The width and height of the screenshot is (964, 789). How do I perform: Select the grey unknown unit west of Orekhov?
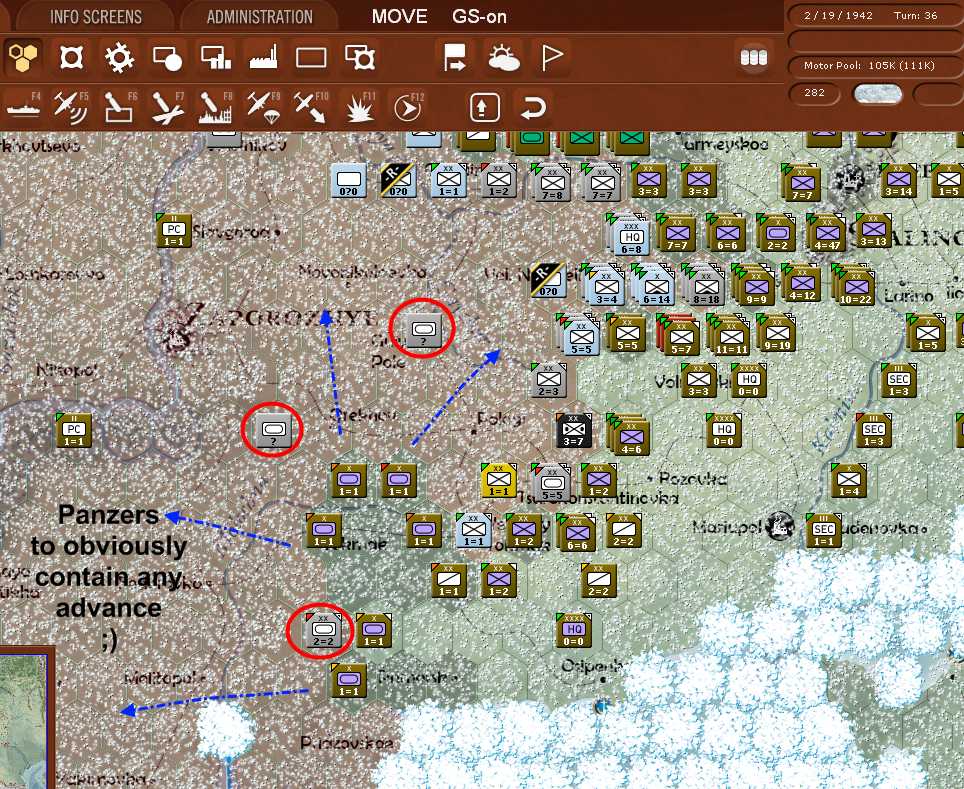[274, 429]
